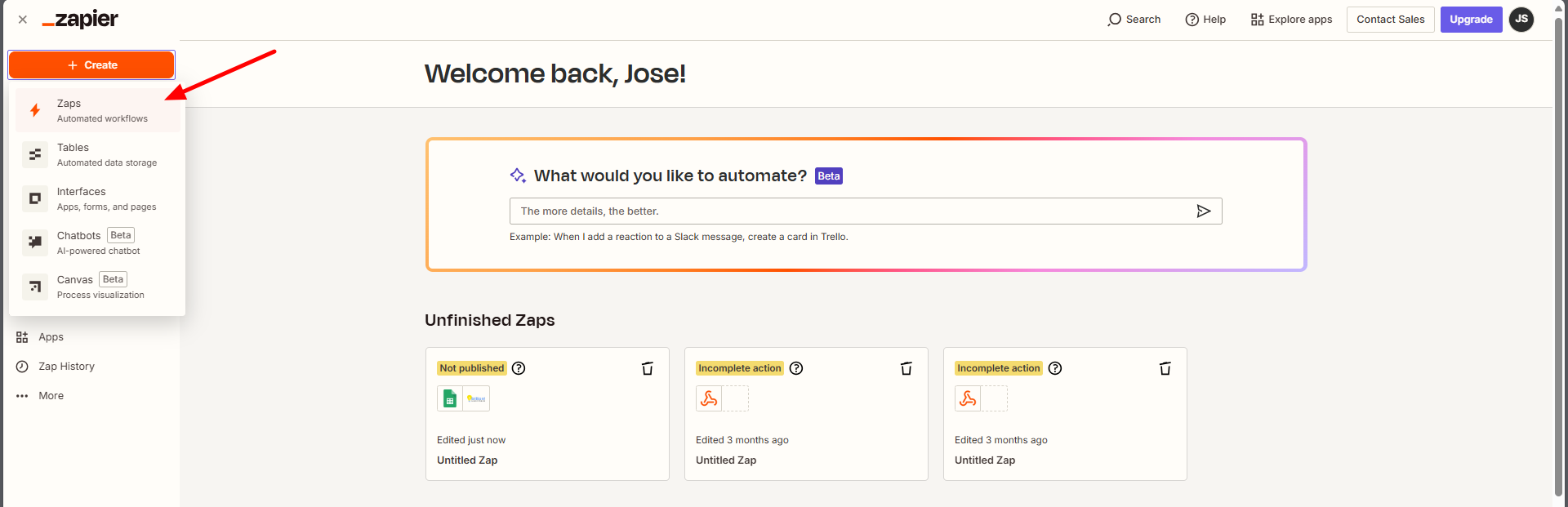Click the purple Upgrade button
This screenshot has height=507, width=1568.
[1471, 20]
